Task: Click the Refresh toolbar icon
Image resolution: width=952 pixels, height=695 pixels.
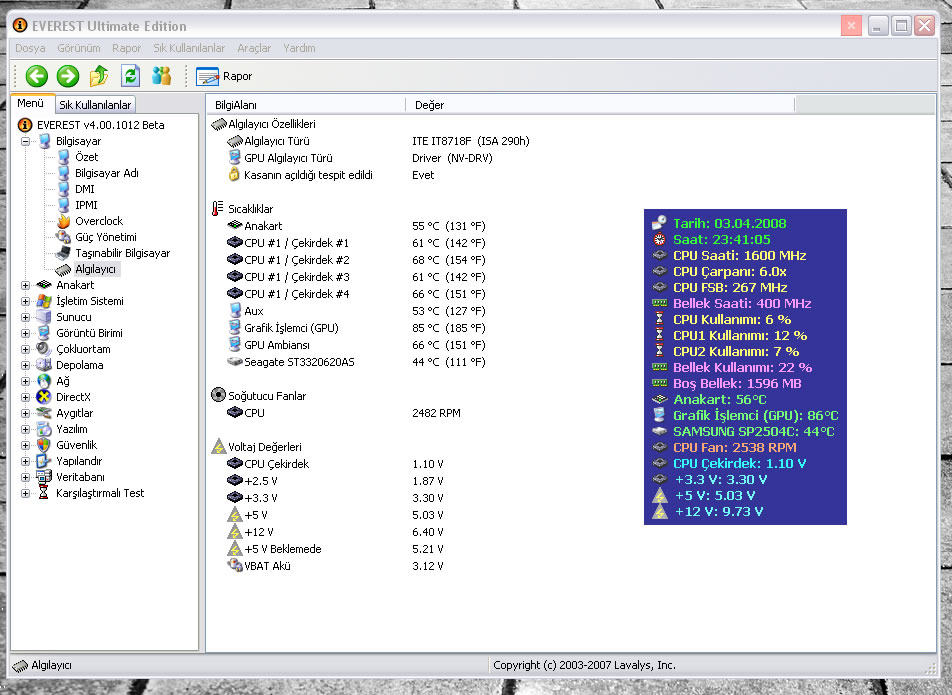Action: point(130,76)
